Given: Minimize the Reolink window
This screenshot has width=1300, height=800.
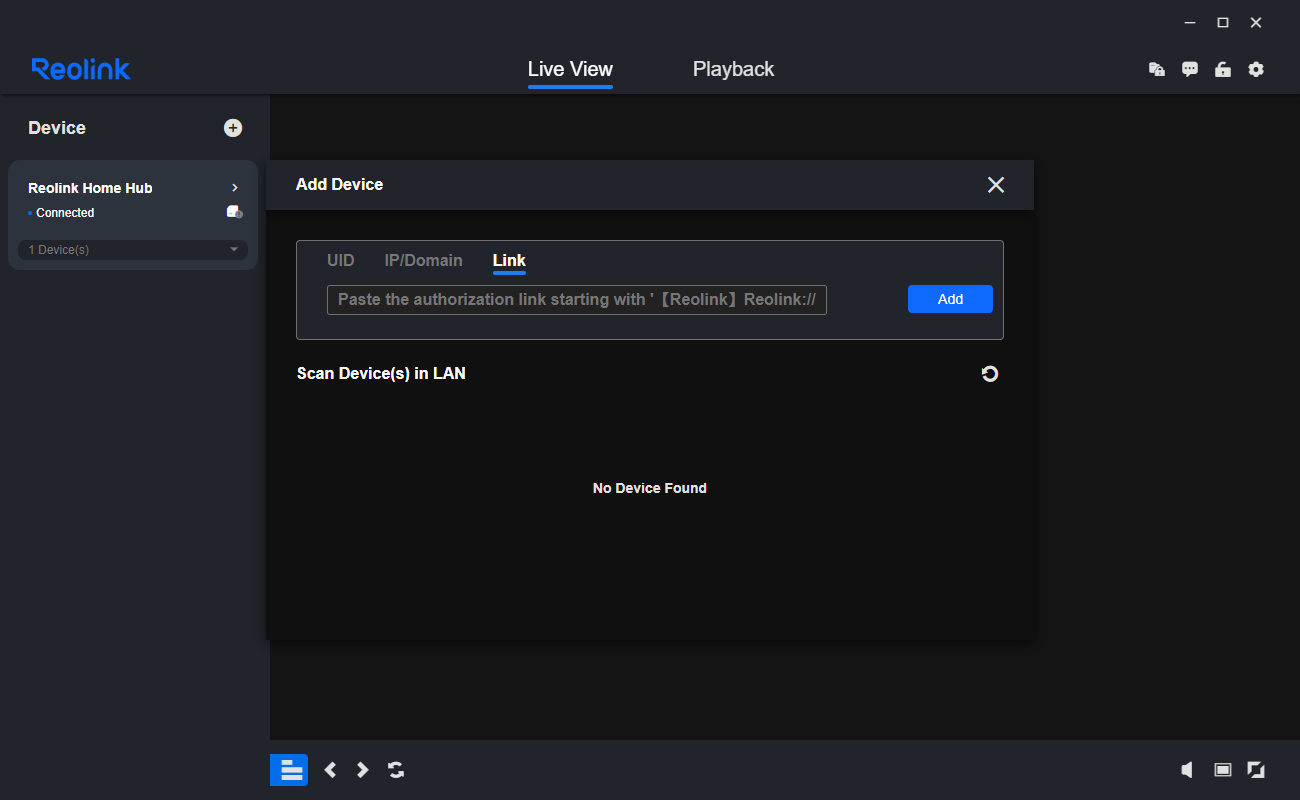Looking at the screenshot, I should click(1190, 23).
